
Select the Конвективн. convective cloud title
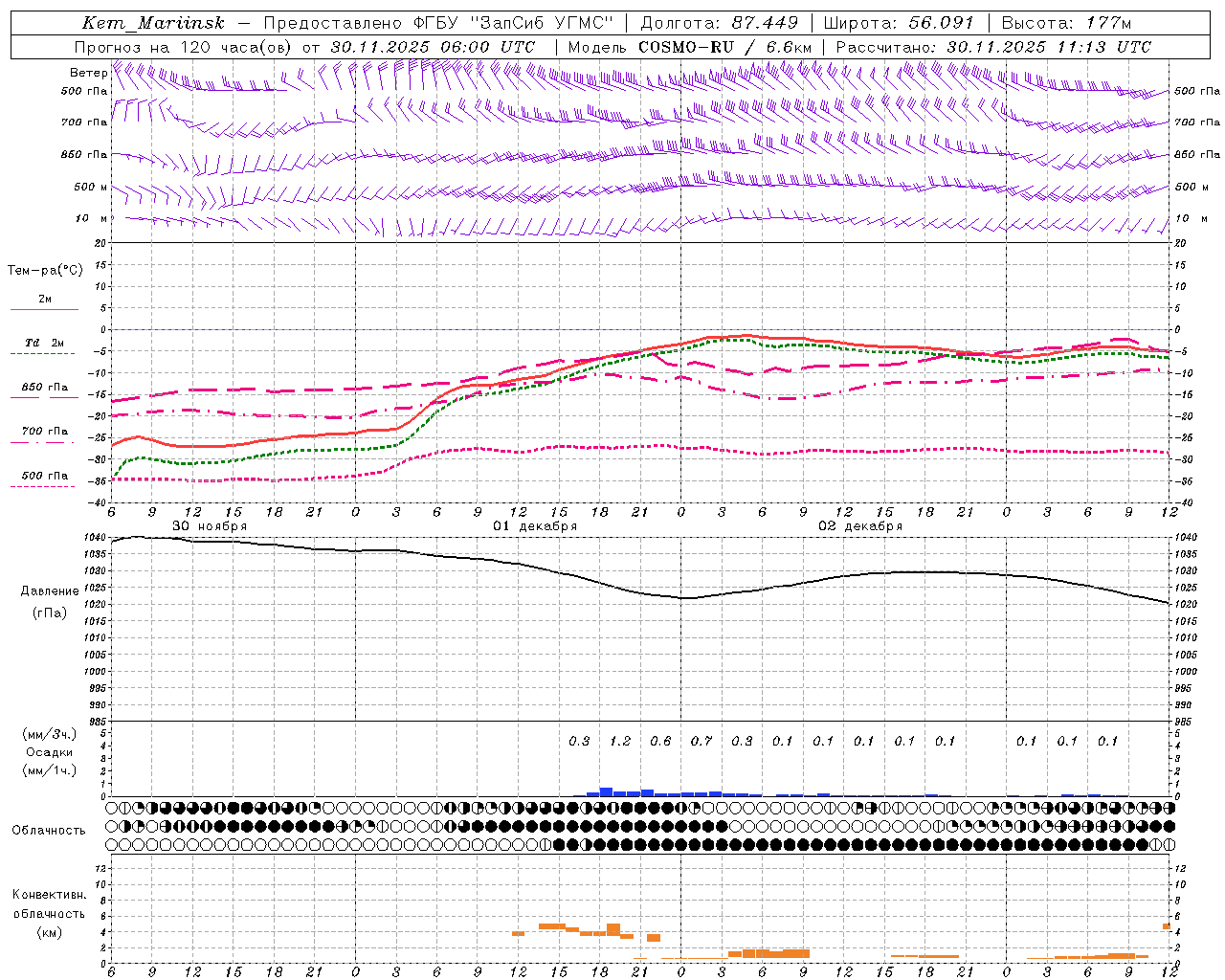(49, 895)
